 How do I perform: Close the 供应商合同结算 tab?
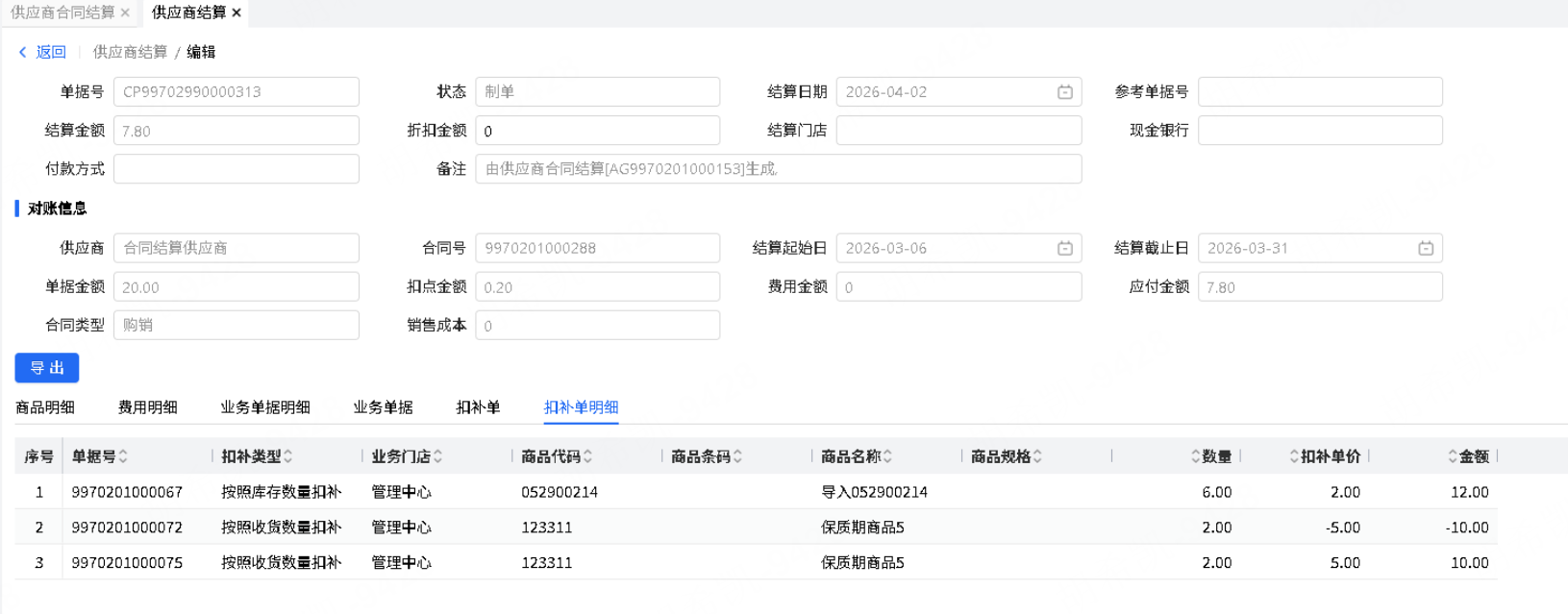click(125, 12)
